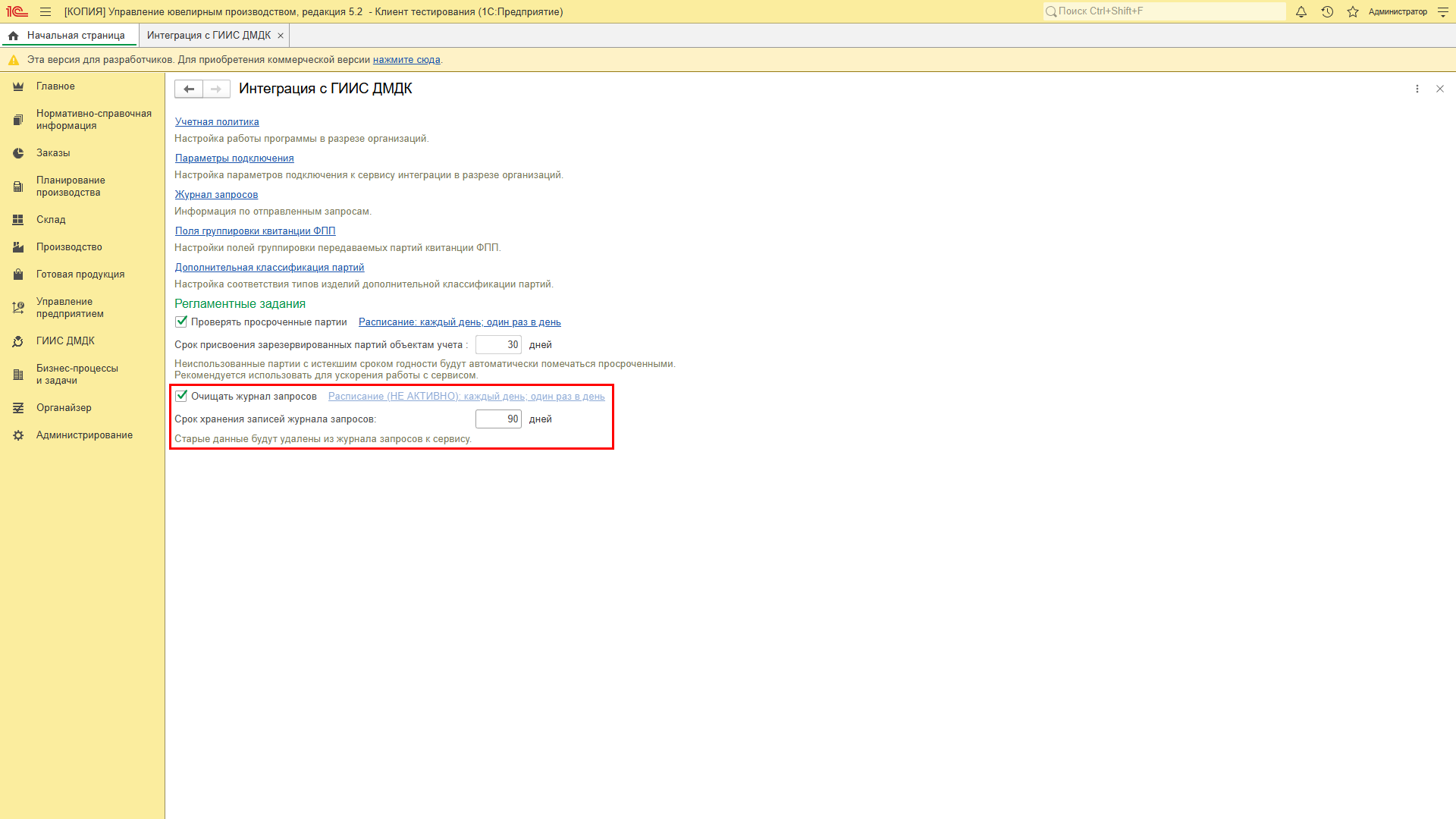Open favorites star icon
The width and height of the screenshot is (1456, 819).
[1353, 11]
